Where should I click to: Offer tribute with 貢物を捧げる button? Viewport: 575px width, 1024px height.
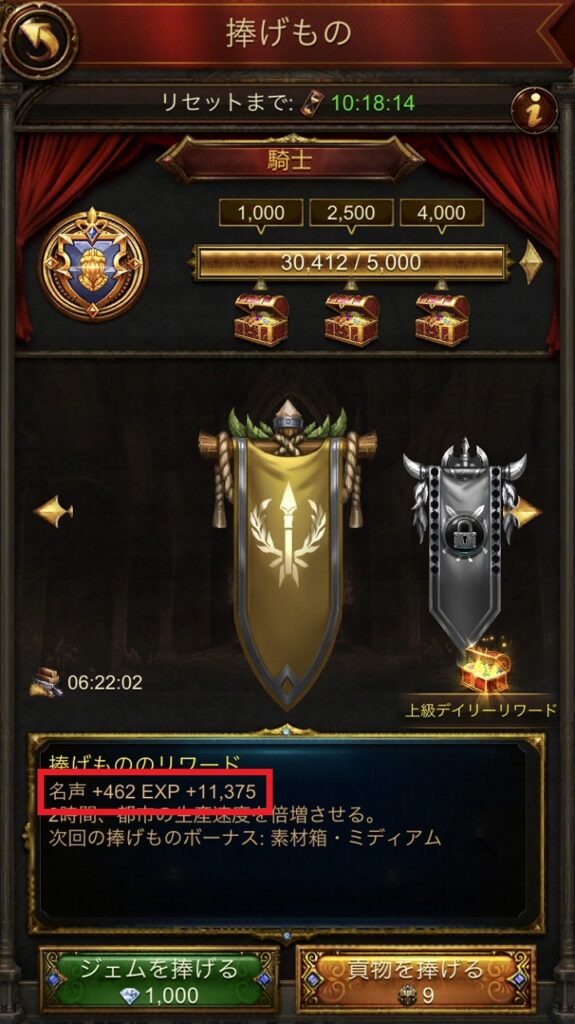(416, 978)
